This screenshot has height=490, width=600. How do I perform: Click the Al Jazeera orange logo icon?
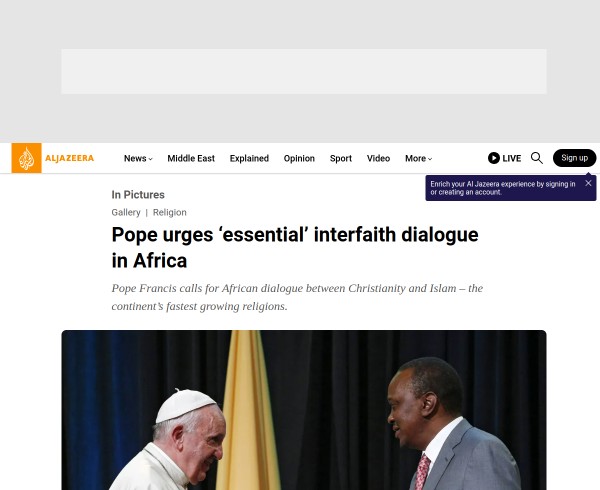(26, 158)
